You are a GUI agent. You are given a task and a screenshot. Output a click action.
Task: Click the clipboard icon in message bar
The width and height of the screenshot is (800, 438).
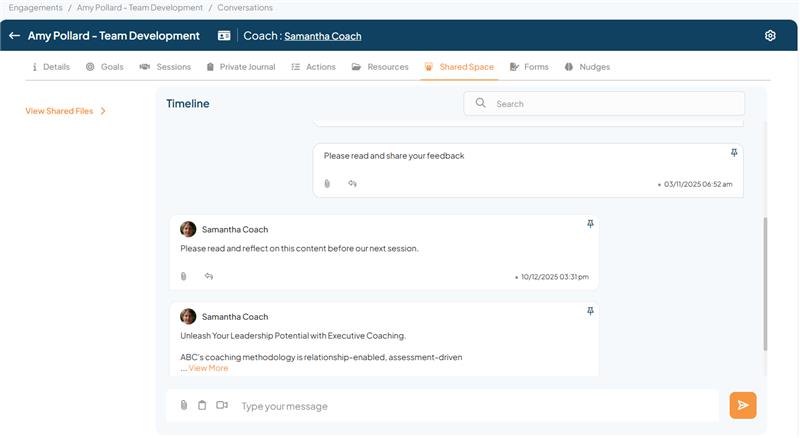202,405
